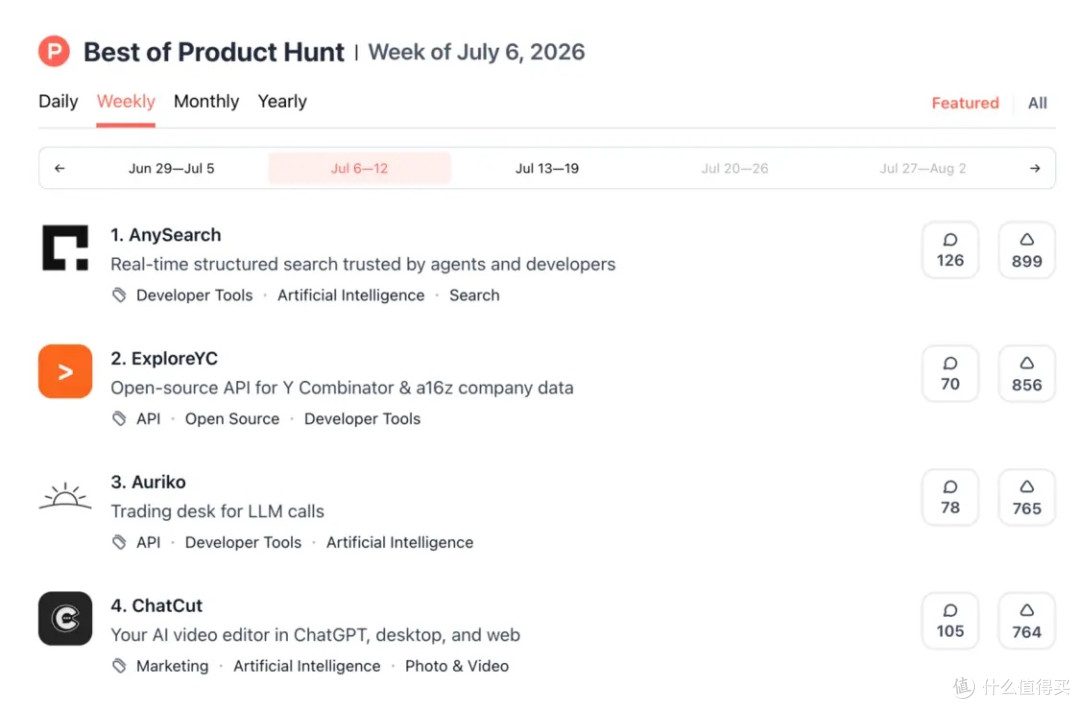Click the "Best of Product Hunt" heading

tap(214, 52)
